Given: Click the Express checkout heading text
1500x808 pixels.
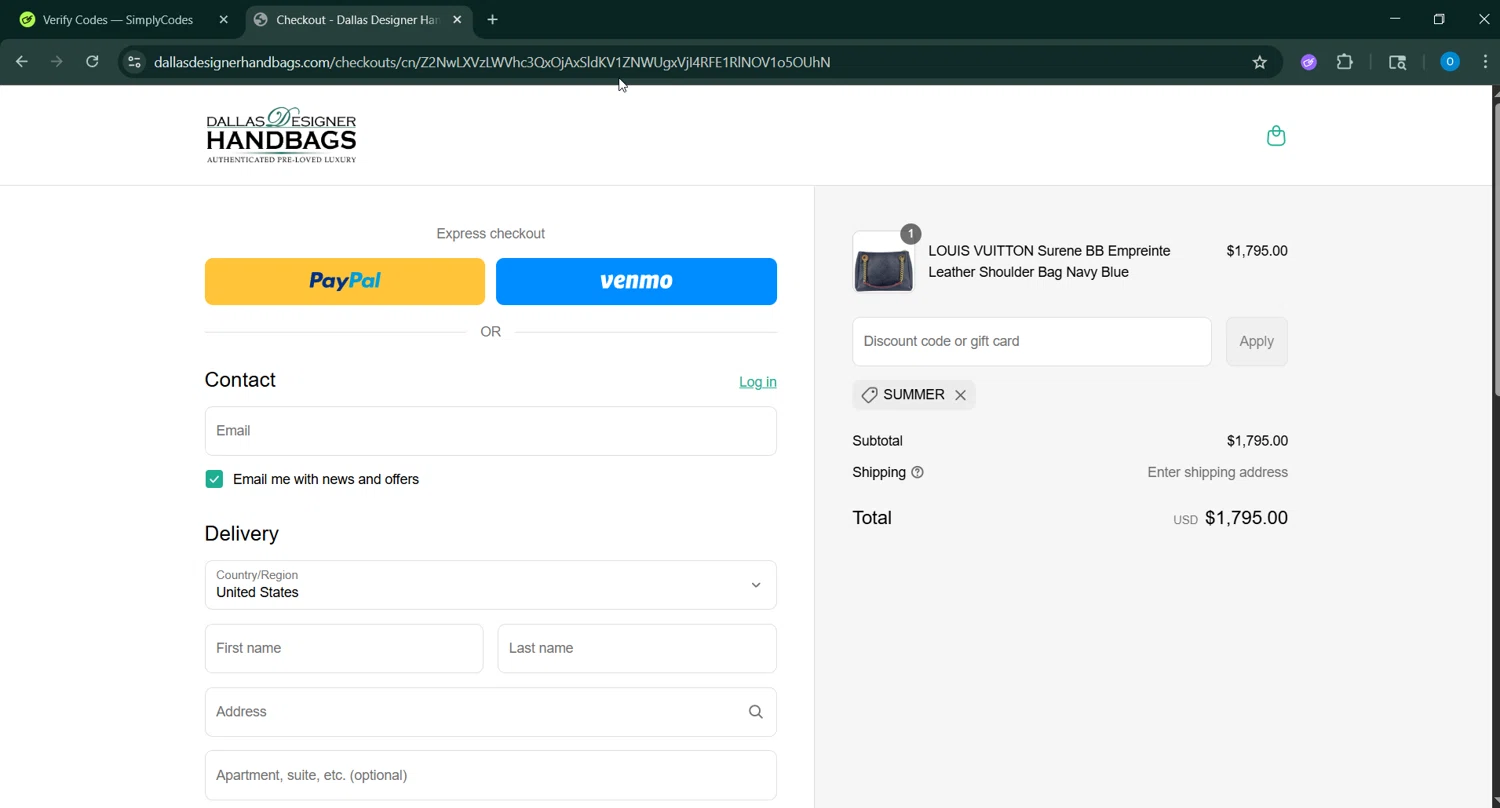Looking at the screenshot, I should point(490,234).
